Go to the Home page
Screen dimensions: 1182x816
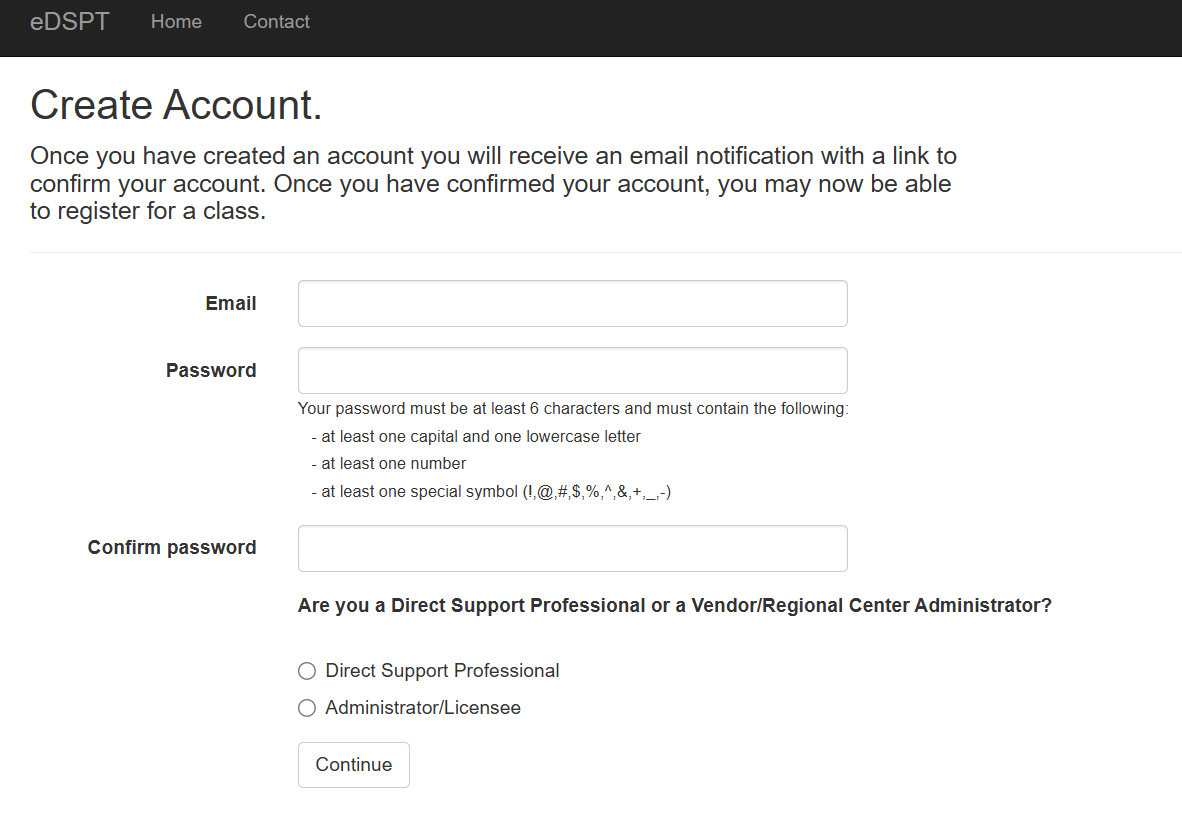[x=176, y=22]
